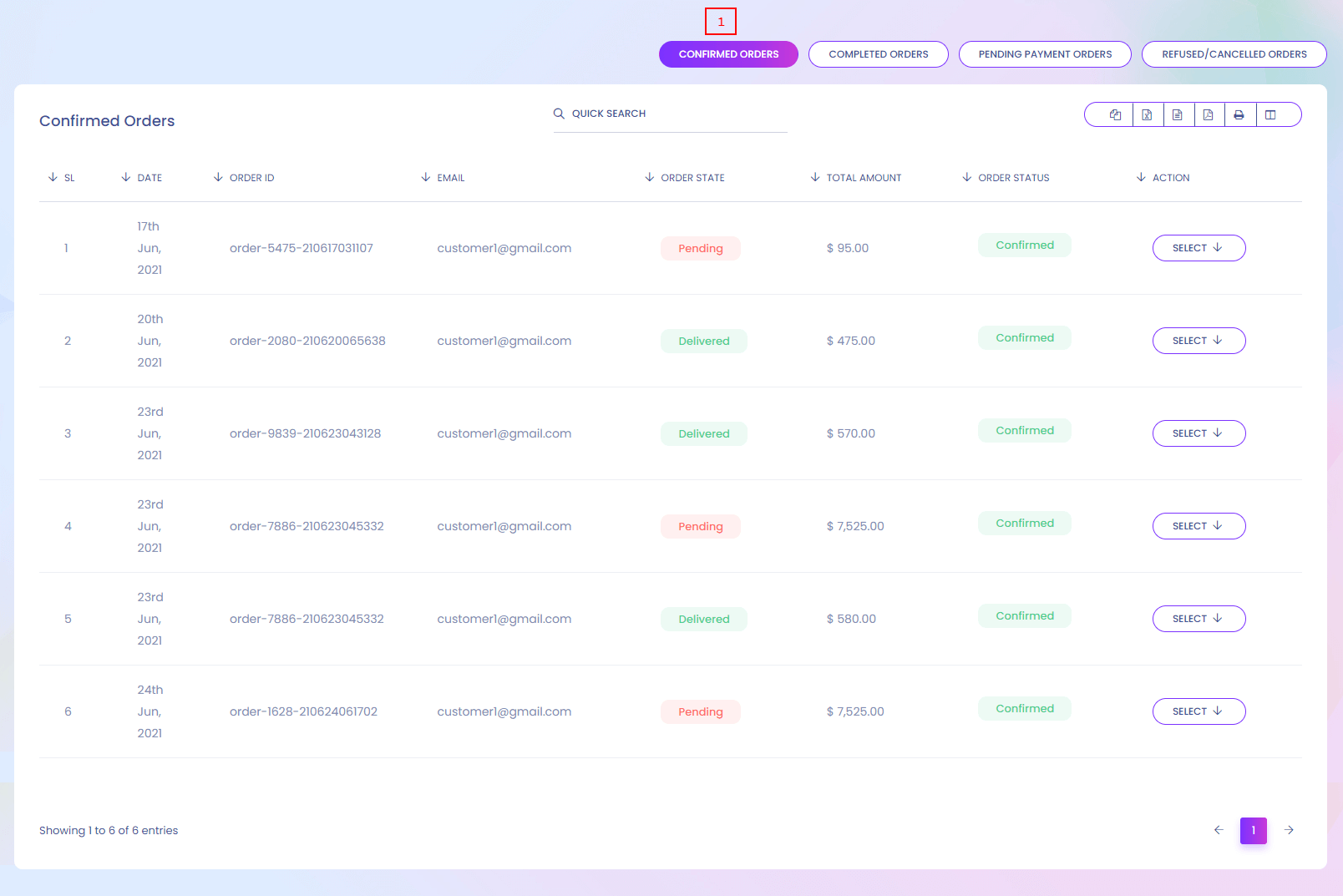Export orders as a CSV text file
Screen dimensions: 1343x896
tap(1178, 115)
